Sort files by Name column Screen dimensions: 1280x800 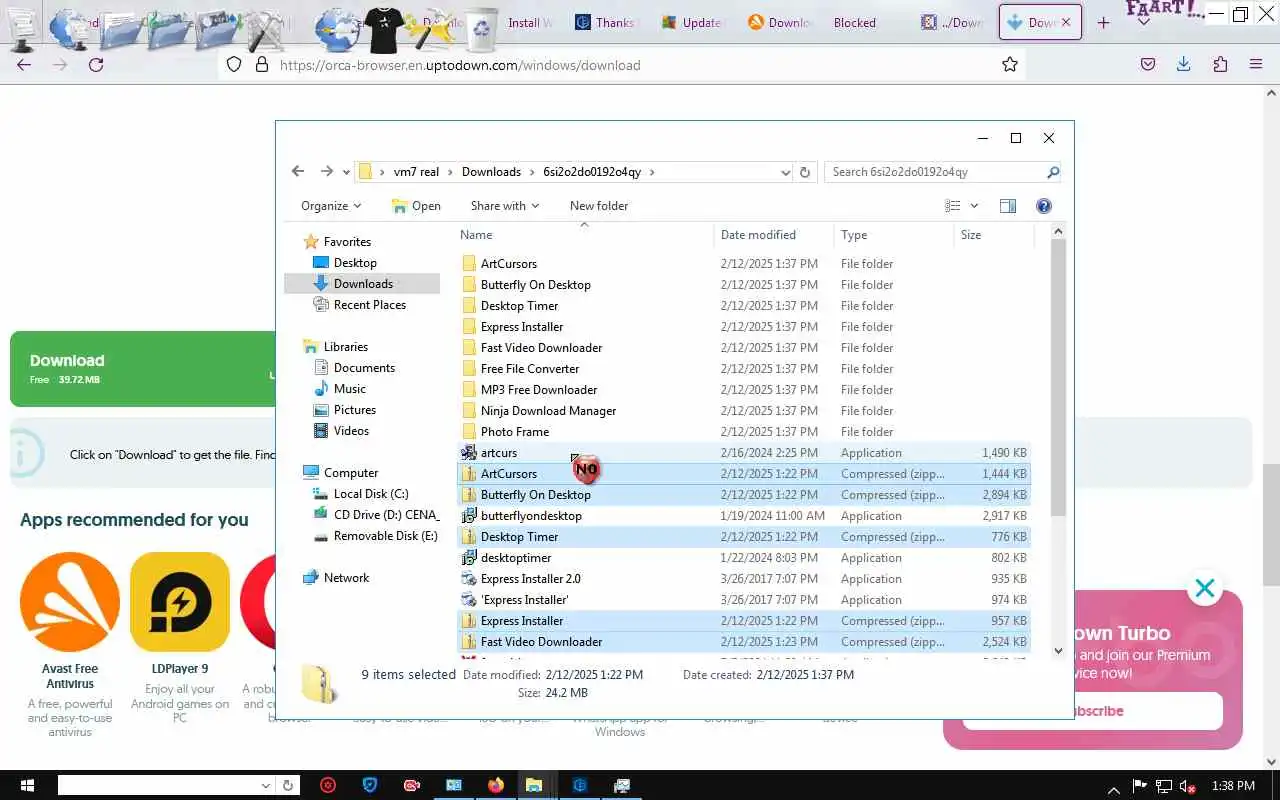[585, 235]
